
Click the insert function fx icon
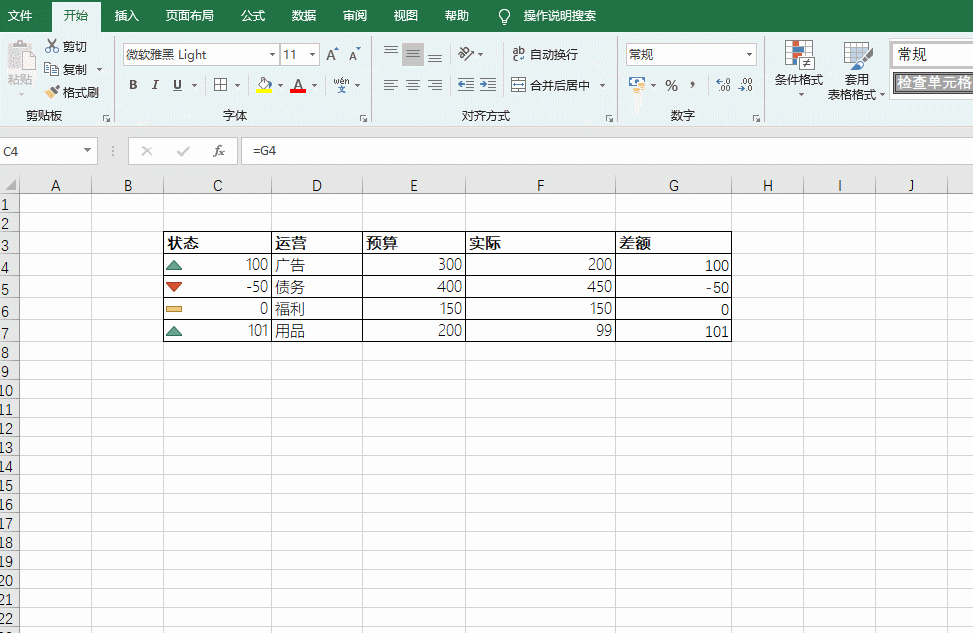coord(218,151)
